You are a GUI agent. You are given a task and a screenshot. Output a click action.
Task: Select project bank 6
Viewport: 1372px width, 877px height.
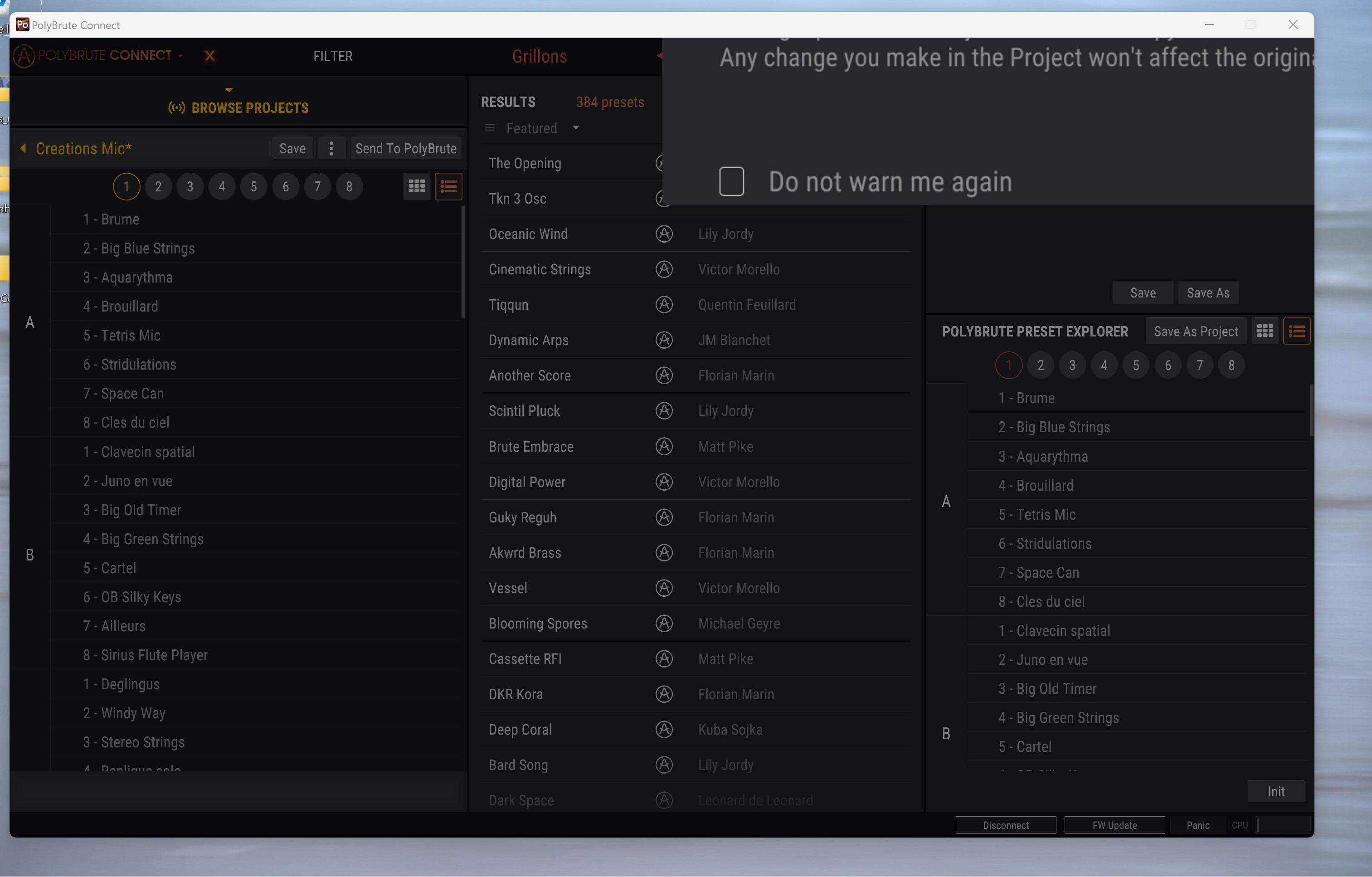point(286,187)
